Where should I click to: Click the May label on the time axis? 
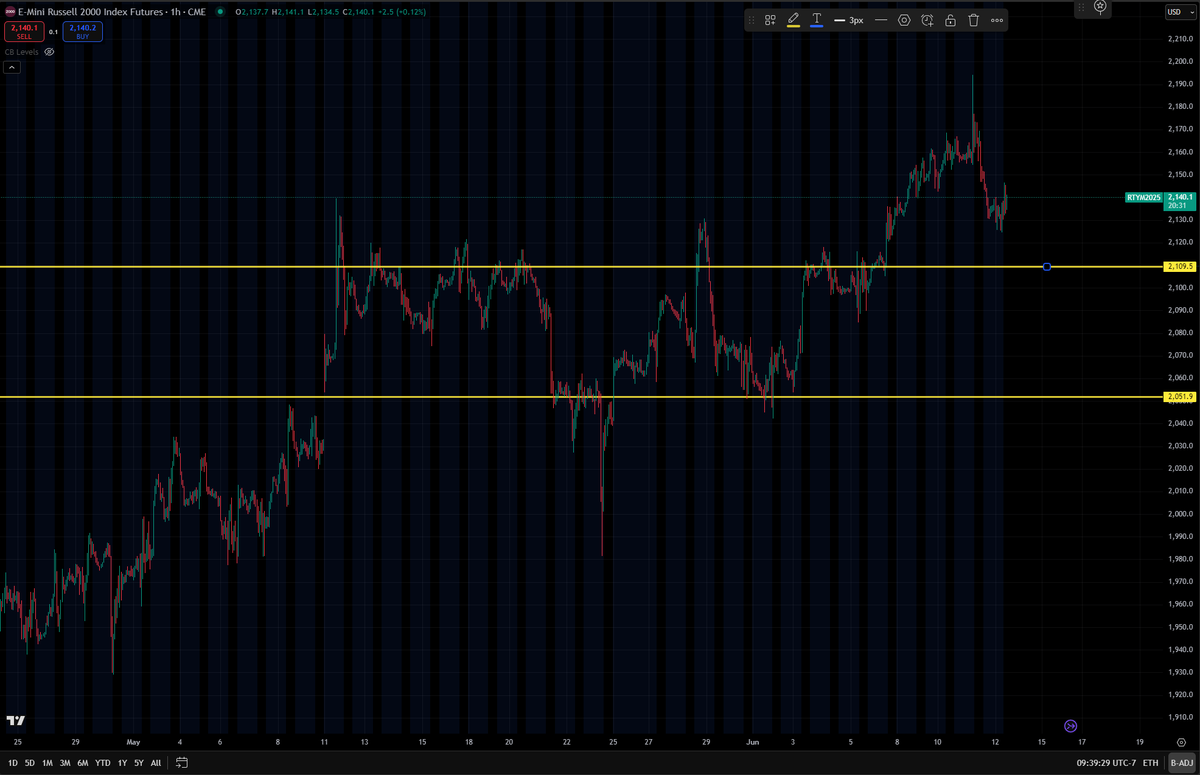tap(134, 743)
